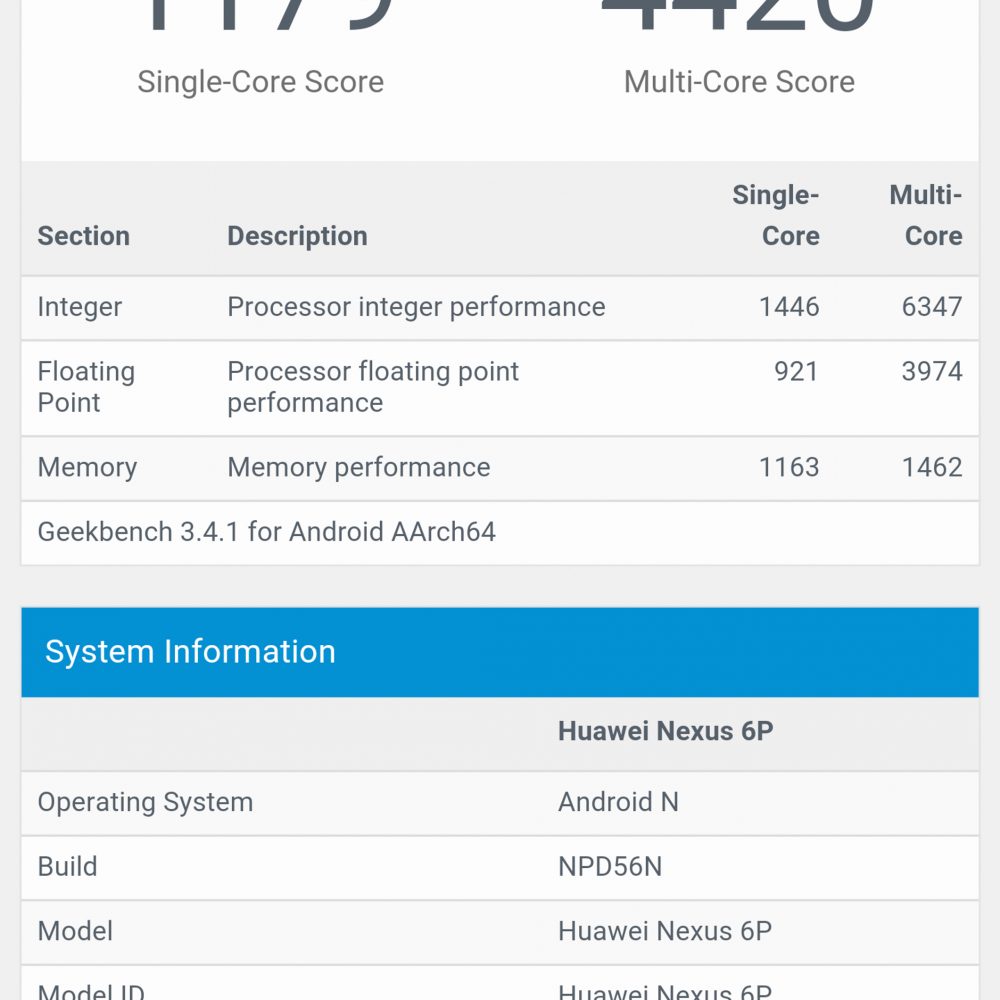Select the Integer section row

tap(500, 307)
